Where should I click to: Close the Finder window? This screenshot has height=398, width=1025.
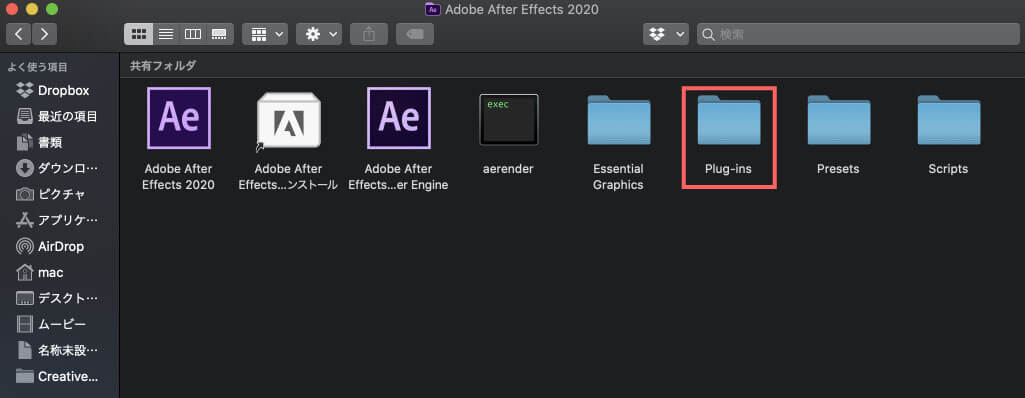pyautogui.click(x=12, y=9)
